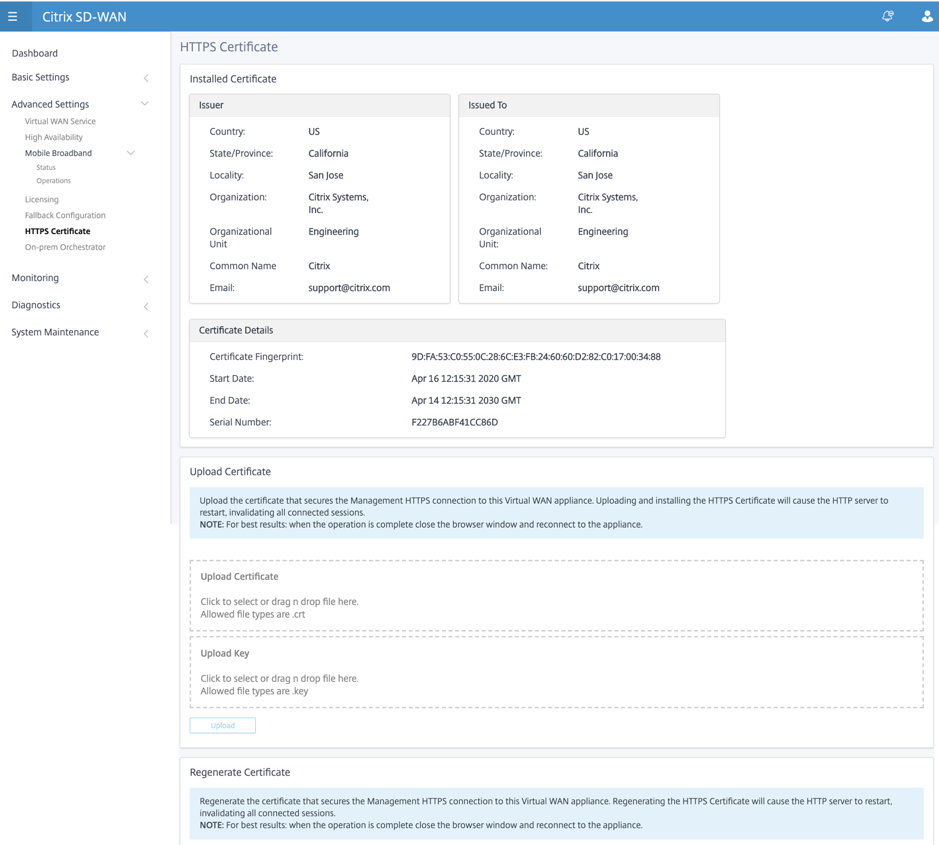Click Issuer Locality value San Jose

(x=326, y=175)
